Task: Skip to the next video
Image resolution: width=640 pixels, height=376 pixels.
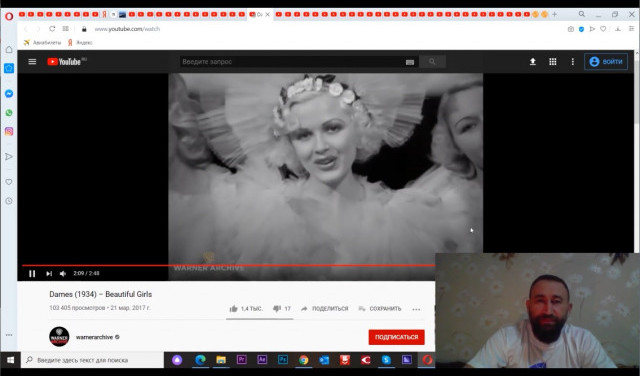Action: (49, 274)
